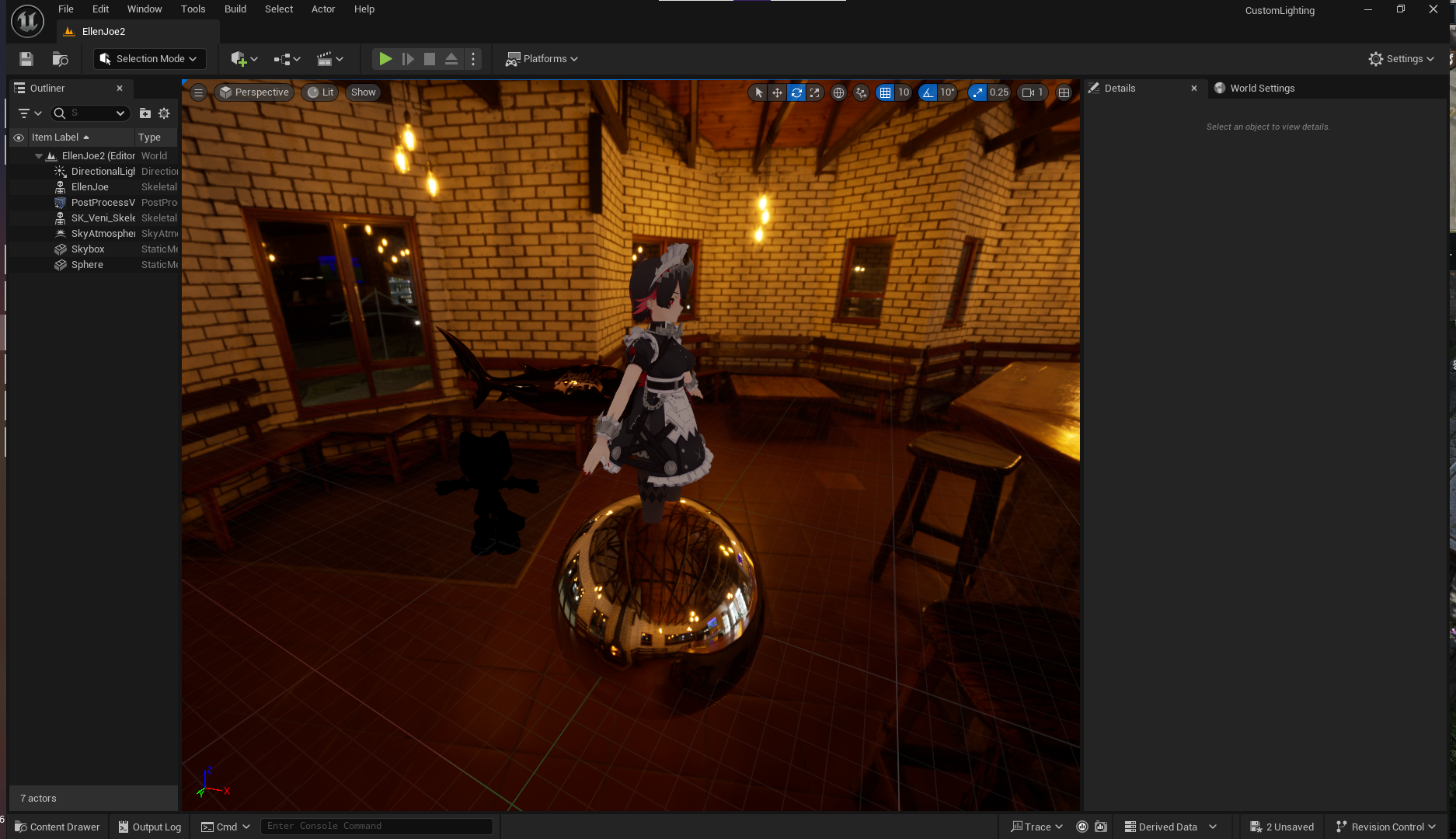
Task: Close the Outliner panel tab
Action: point(120,89)
